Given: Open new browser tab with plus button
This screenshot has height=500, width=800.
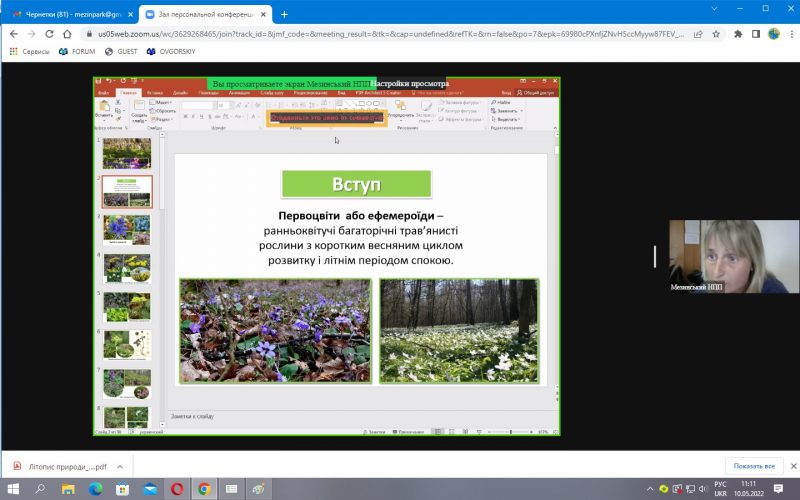Looking at the screenshot, I should [x=284, y=14].
